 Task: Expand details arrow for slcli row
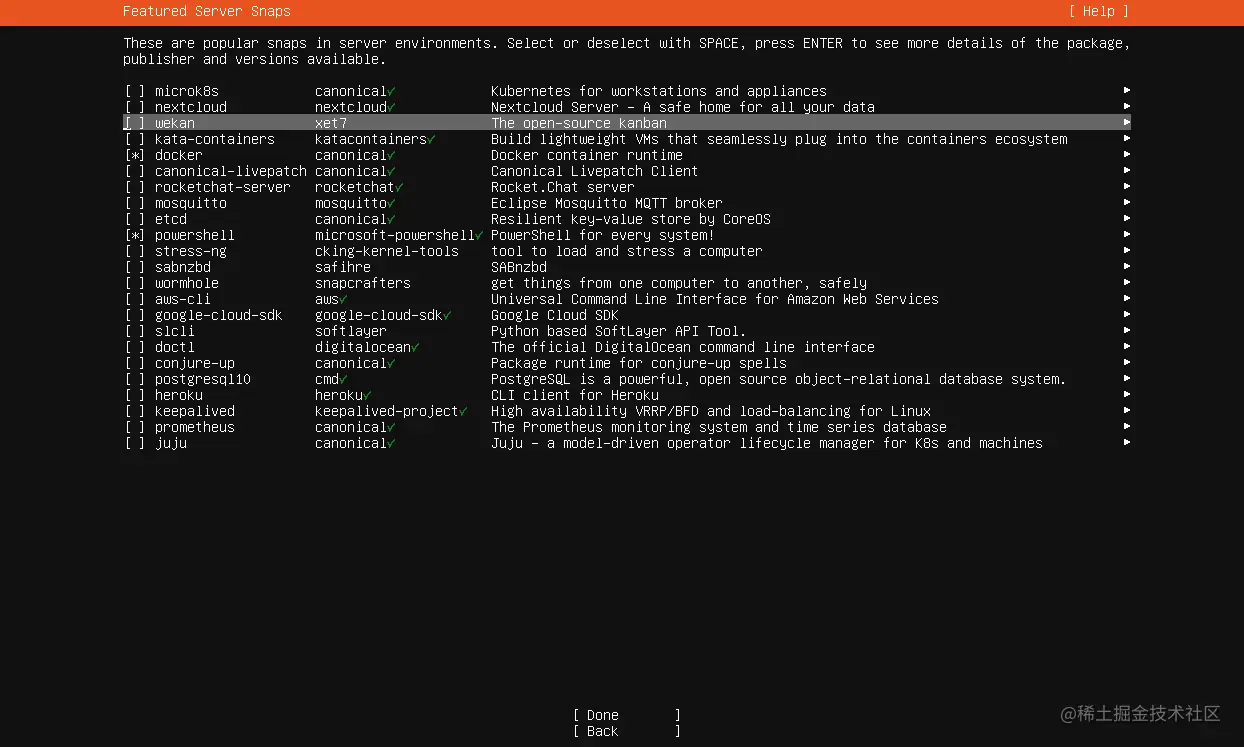pos(1127,331)
